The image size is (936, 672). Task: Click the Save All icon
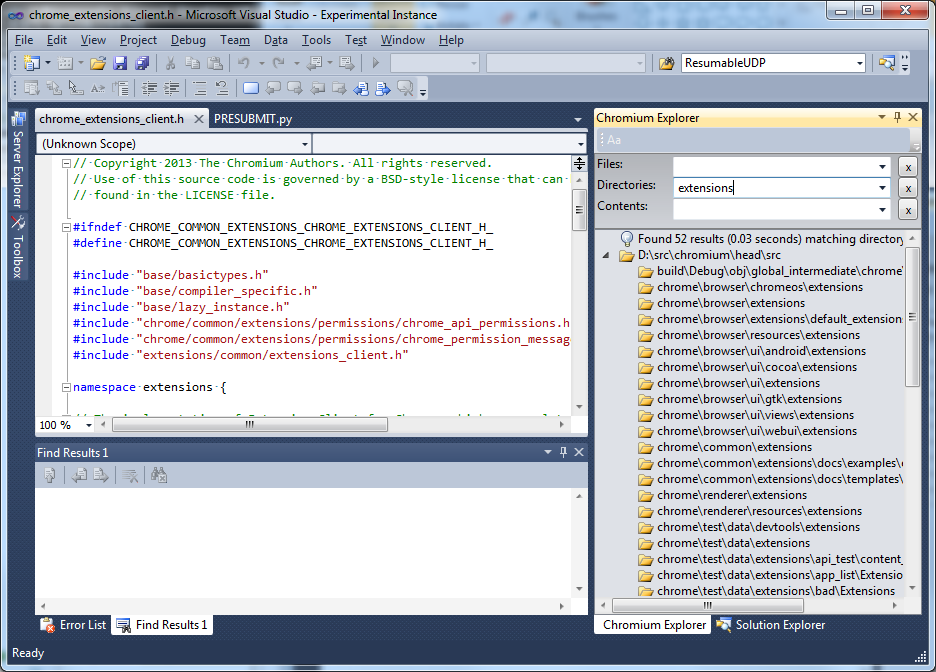[x=142, y=63]
